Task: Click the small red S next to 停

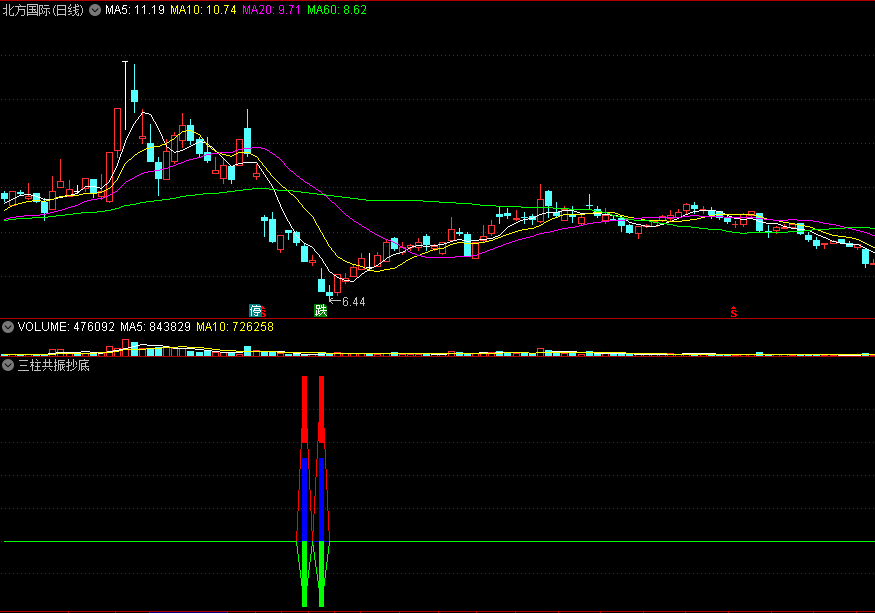Action: (x=264, y=313)
